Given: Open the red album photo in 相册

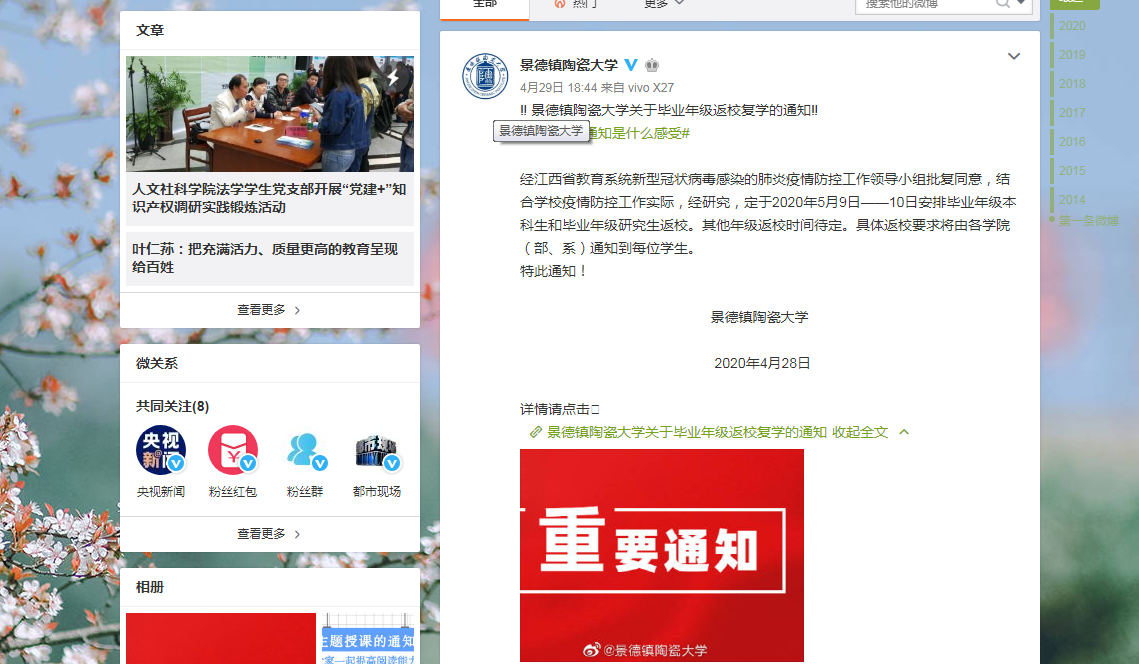Looking at the screenshot, I should tap(221, 639).
